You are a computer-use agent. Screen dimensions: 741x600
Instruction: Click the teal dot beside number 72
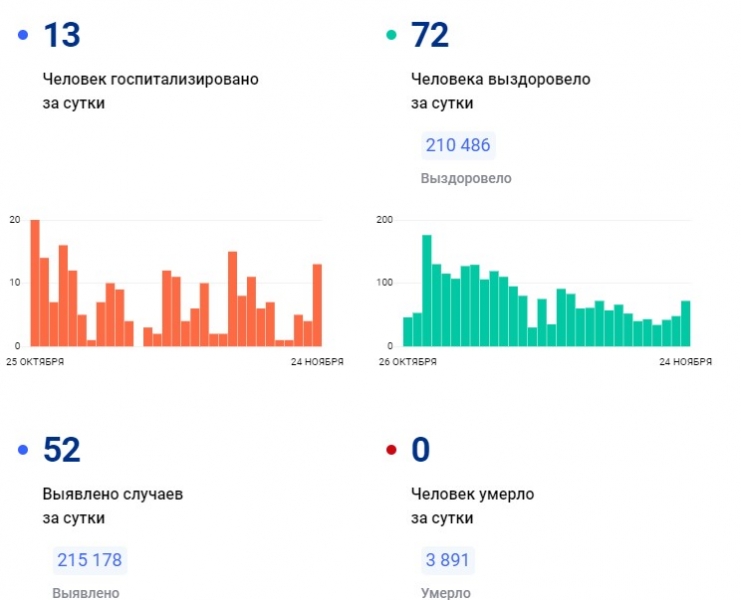tap(391, 36)
